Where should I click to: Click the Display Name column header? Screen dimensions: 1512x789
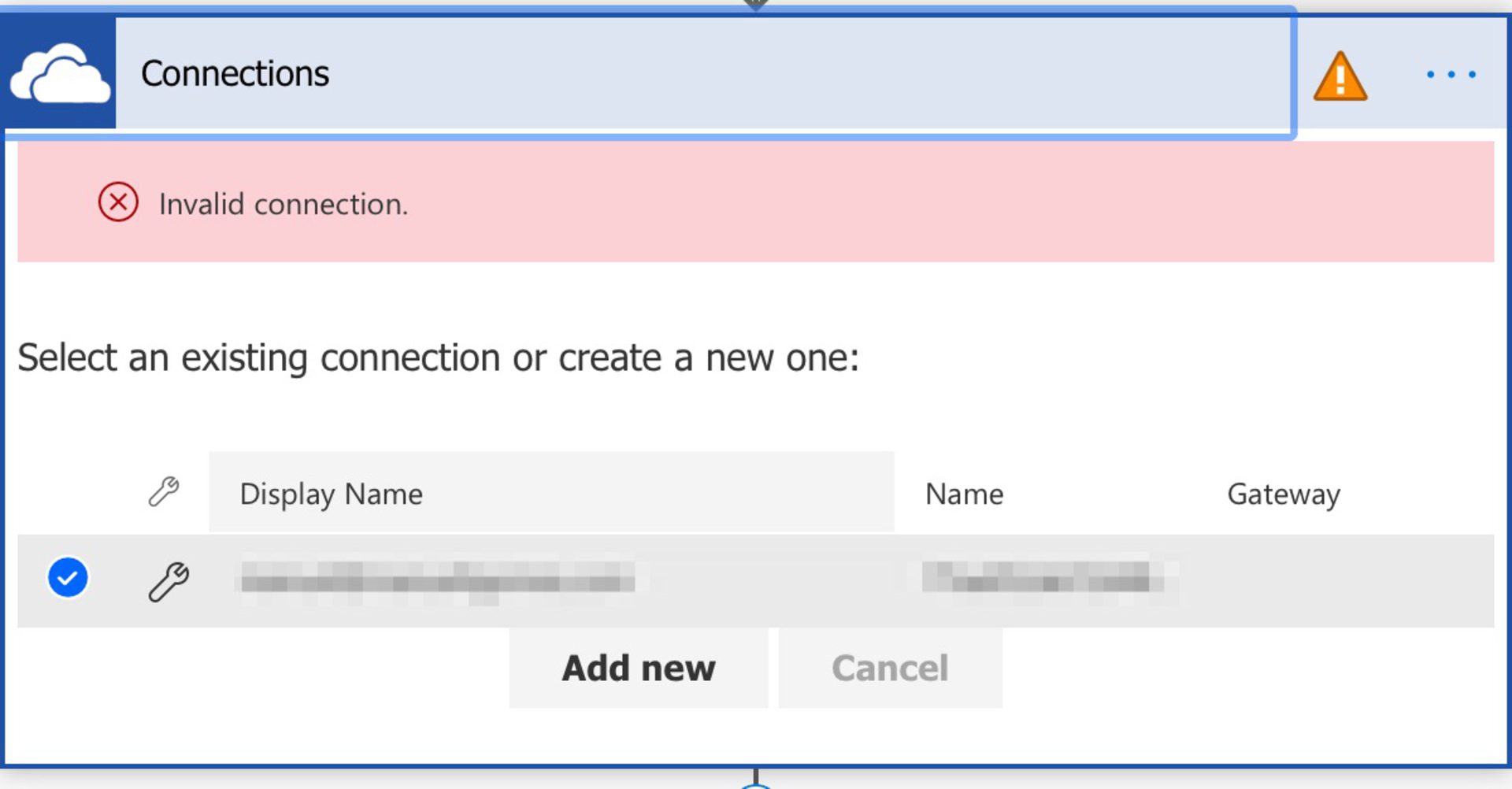tap(331, 494)
